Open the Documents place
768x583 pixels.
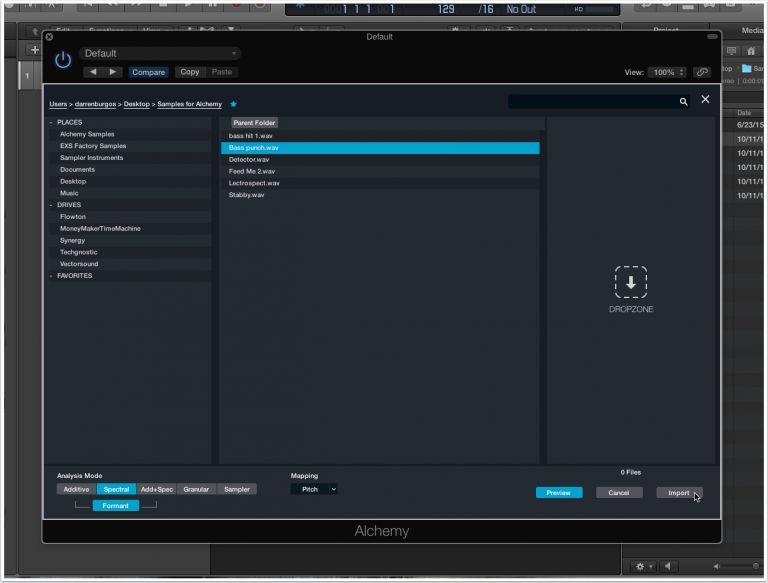(77, 170)
